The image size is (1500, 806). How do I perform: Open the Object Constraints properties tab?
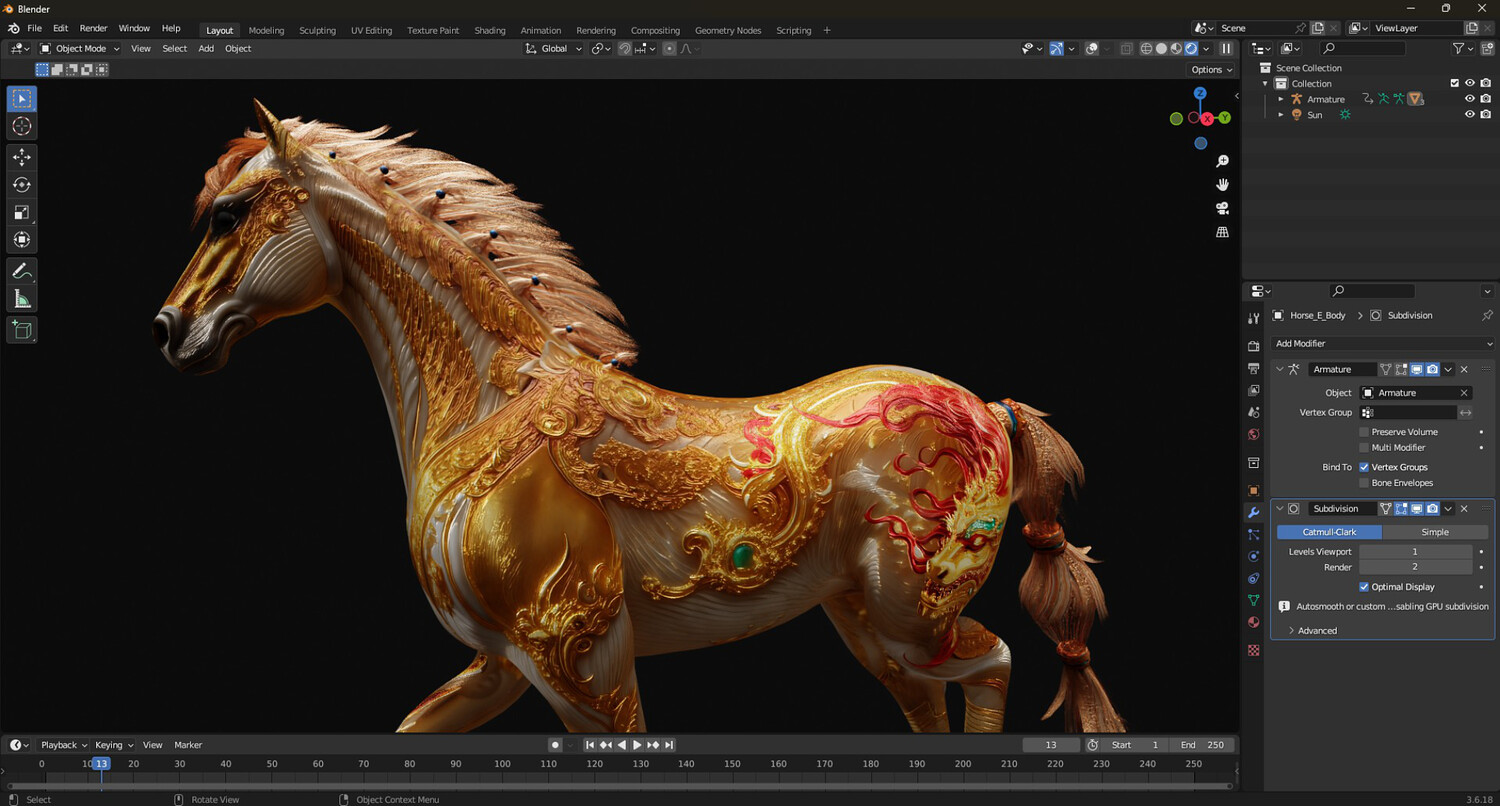(x=1254, y=578)
